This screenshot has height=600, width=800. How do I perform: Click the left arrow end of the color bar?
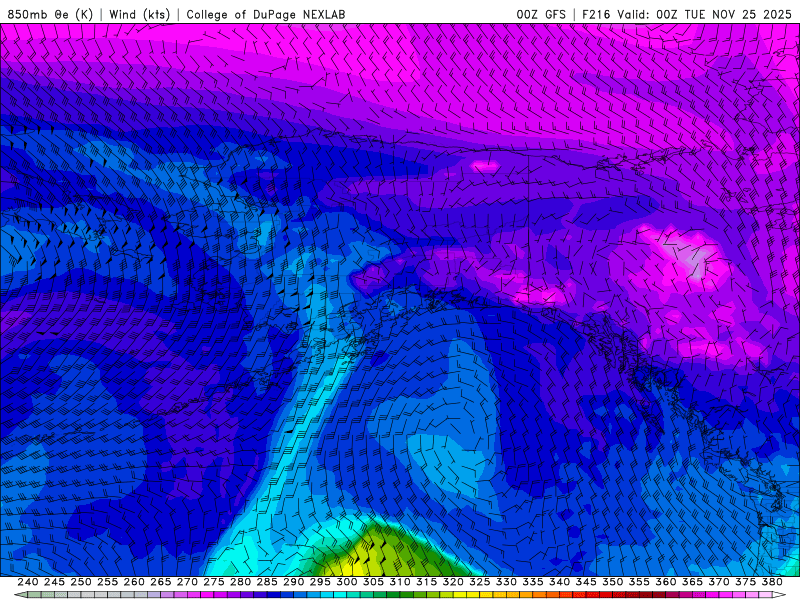20,595
